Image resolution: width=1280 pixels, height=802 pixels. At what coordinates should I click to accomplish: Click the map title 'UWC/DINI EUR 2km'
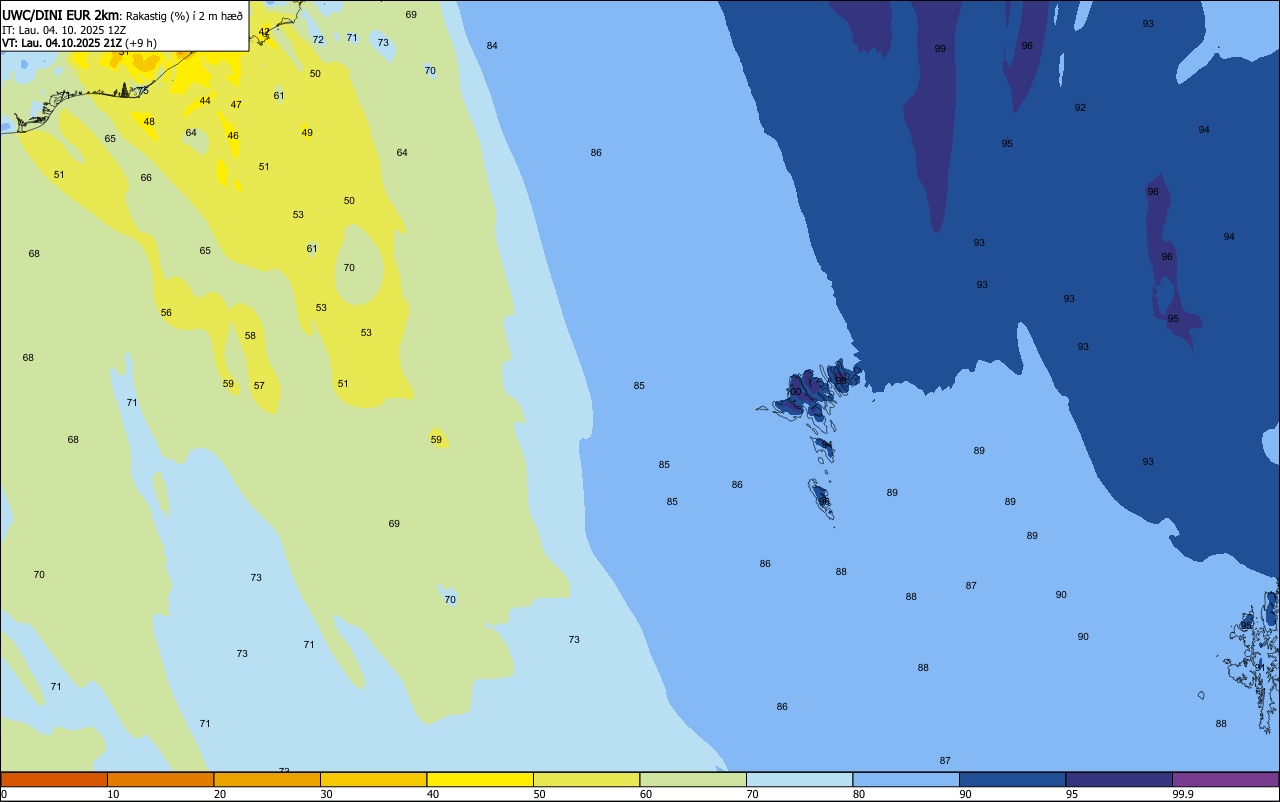click(x=61, y=15)
